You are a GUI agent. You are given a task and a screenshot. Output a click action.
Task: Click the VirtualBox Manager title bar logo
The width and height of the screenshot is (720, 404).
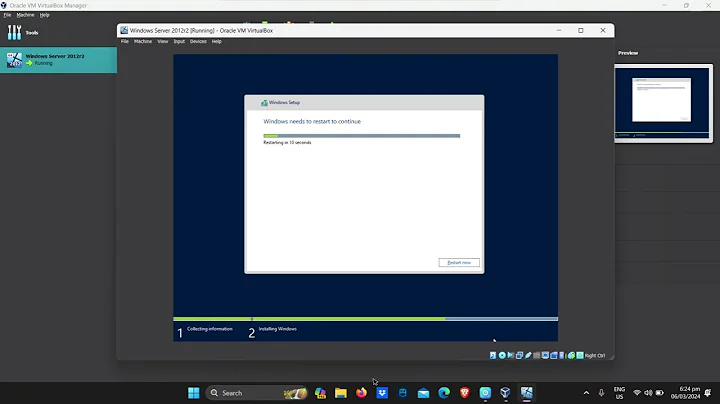click(4, 6)
